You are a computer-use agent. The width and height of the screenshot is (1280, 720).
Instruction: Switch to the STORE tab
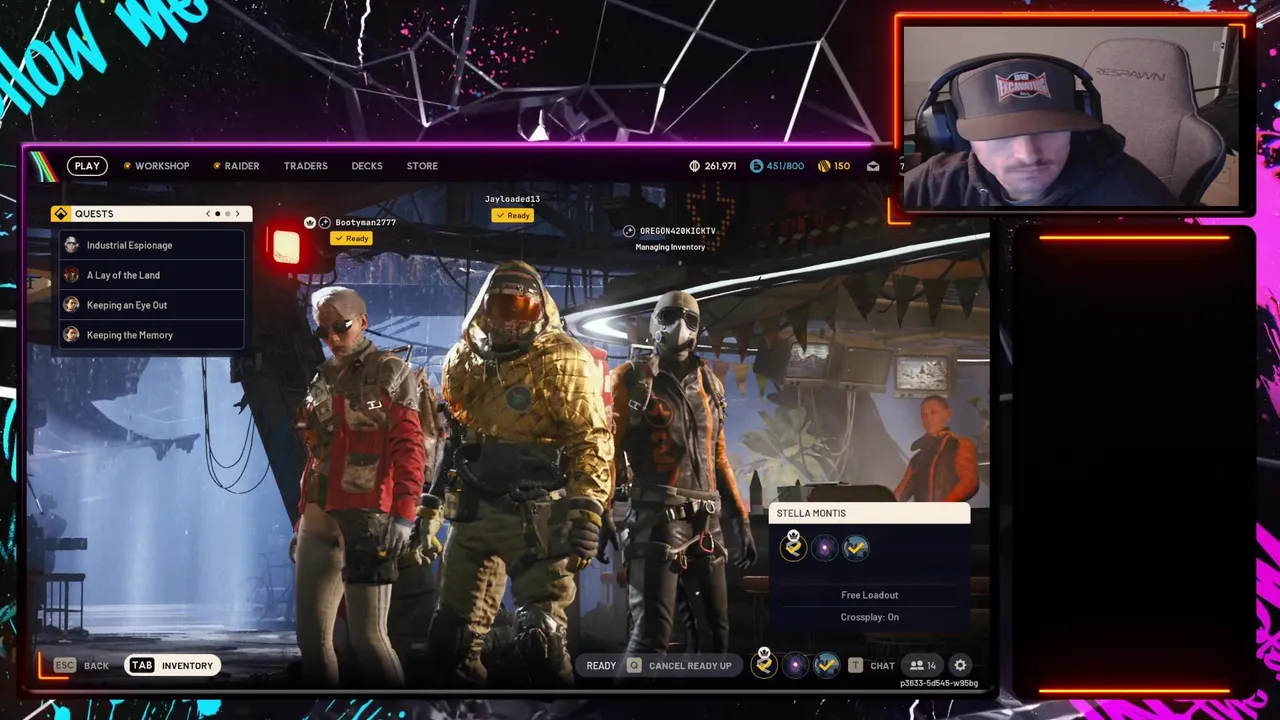coord(422,166)
